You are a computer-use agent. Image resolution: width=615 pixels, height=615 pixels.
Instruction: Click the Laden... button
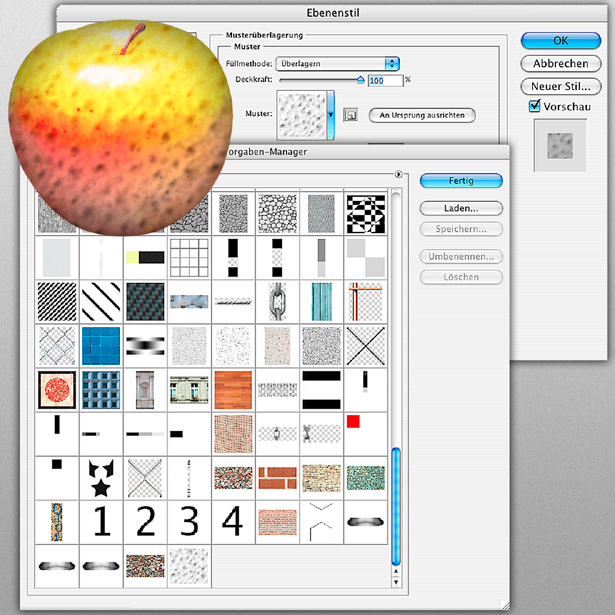click(x=461, y=208)
